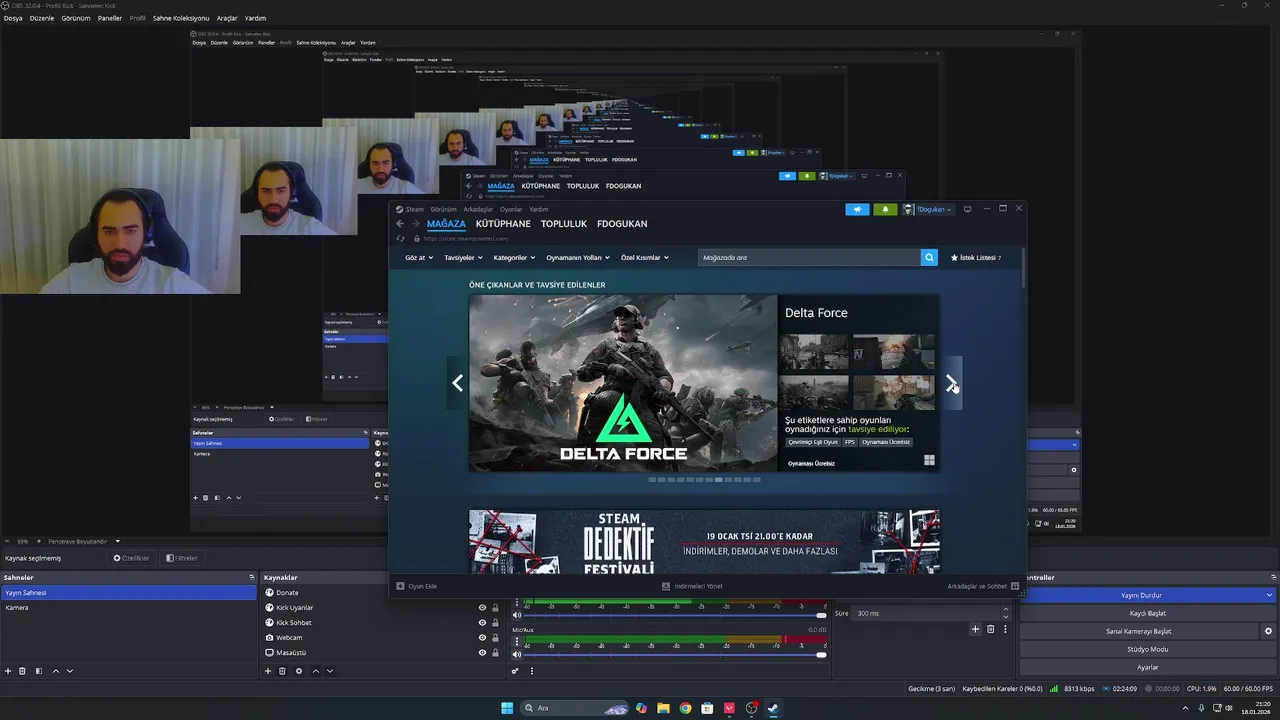Add new scene with plus icon
Viewport: 1280px width, 720px height.
8,671
